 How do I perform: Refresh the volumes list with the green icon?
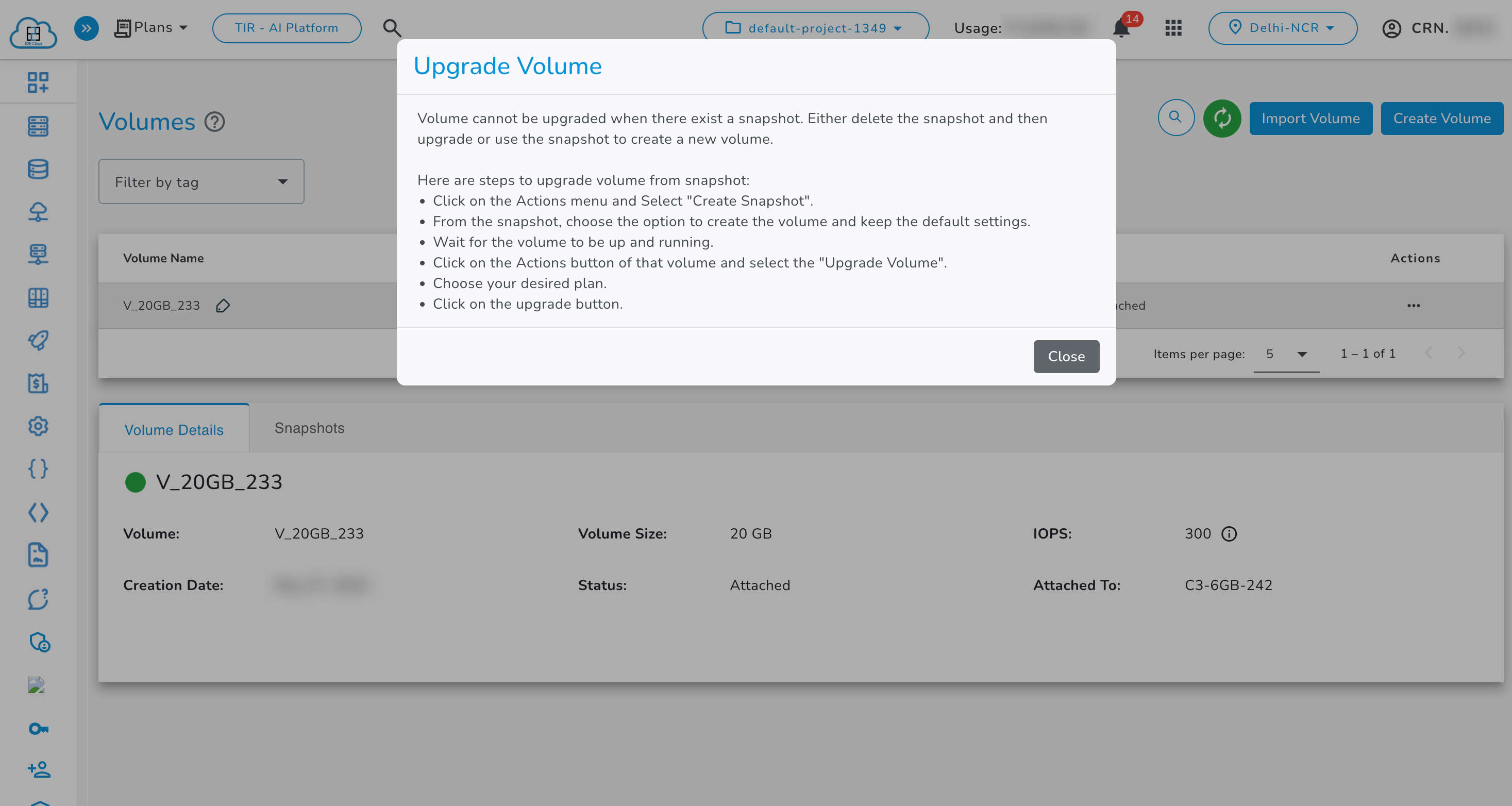1222,119
